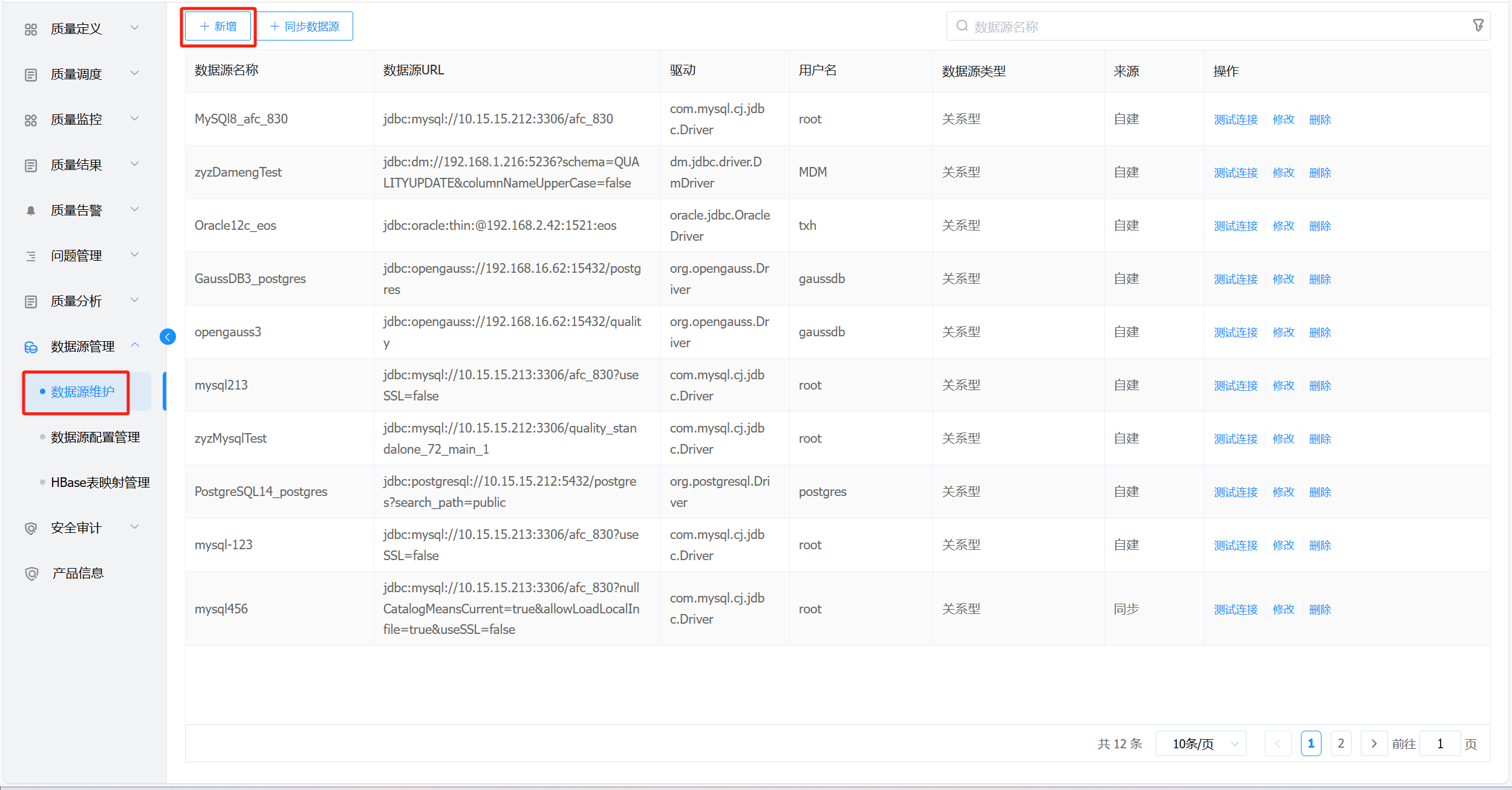Open 产品信息 menu item
Viewport: 1512px width, 790px height.
(x=77, y=573)
